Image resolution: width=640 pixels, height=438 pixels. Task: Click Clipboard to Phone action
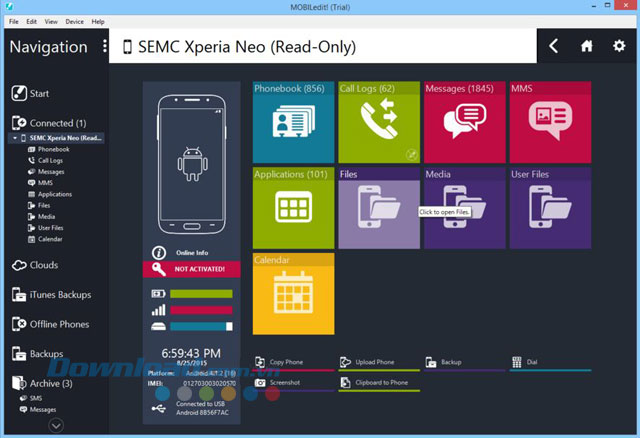pyautogui.click(x=379, y=383)
